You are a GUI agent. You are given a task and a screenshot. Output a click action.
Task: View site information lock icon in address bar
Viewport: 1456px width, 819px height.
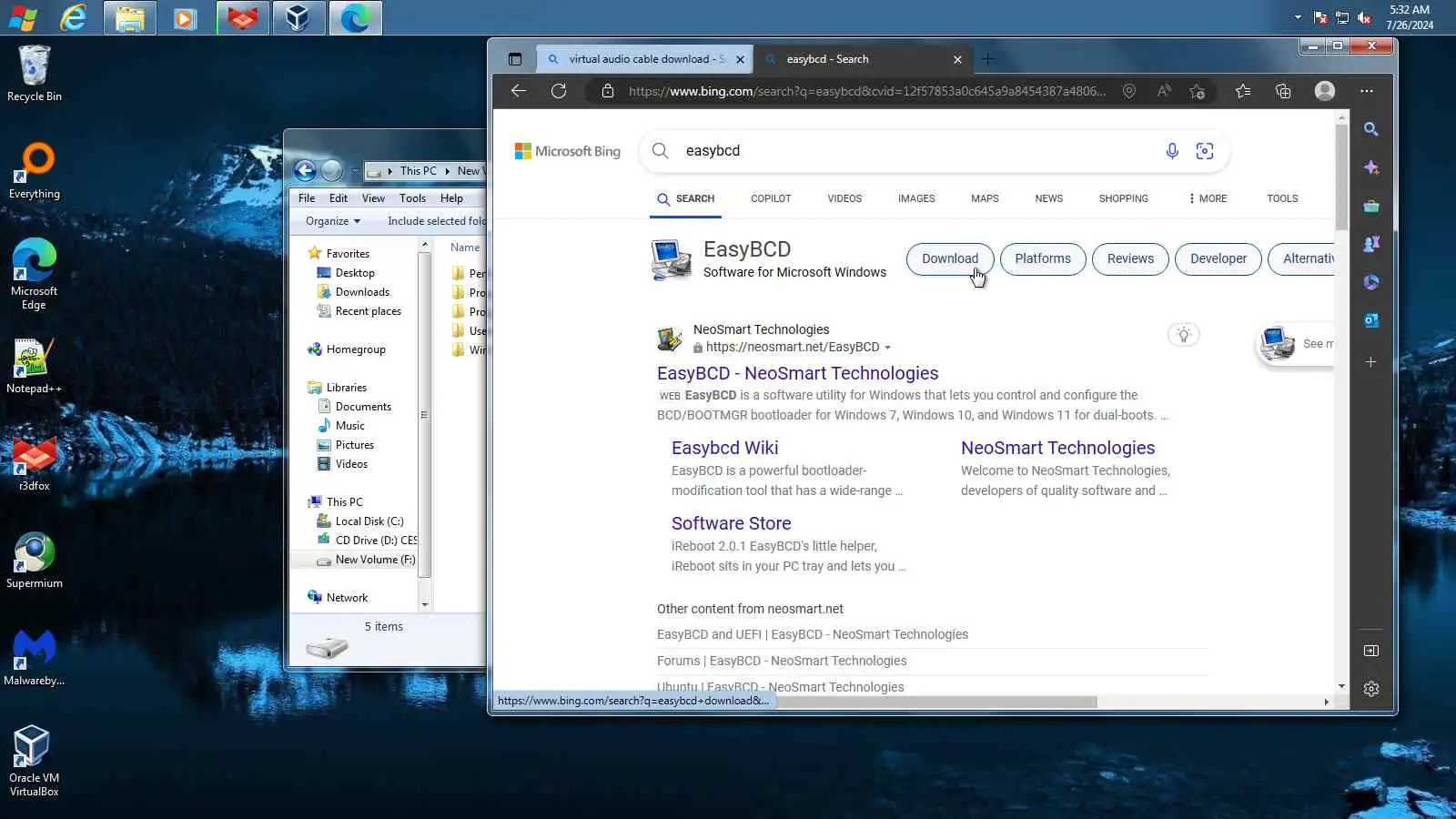[x=608, y=91]
